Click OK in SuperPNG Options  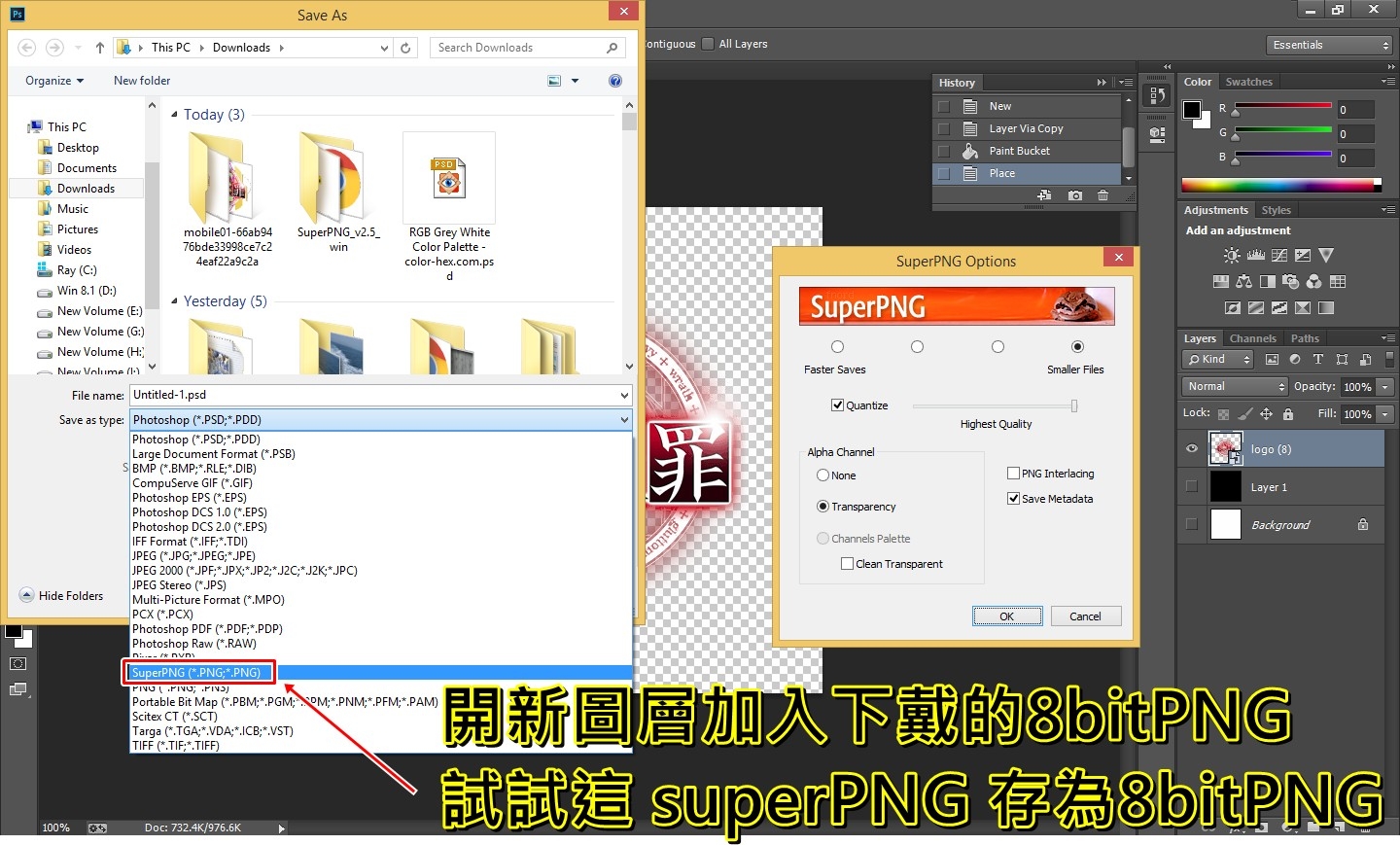[1007, 616]
